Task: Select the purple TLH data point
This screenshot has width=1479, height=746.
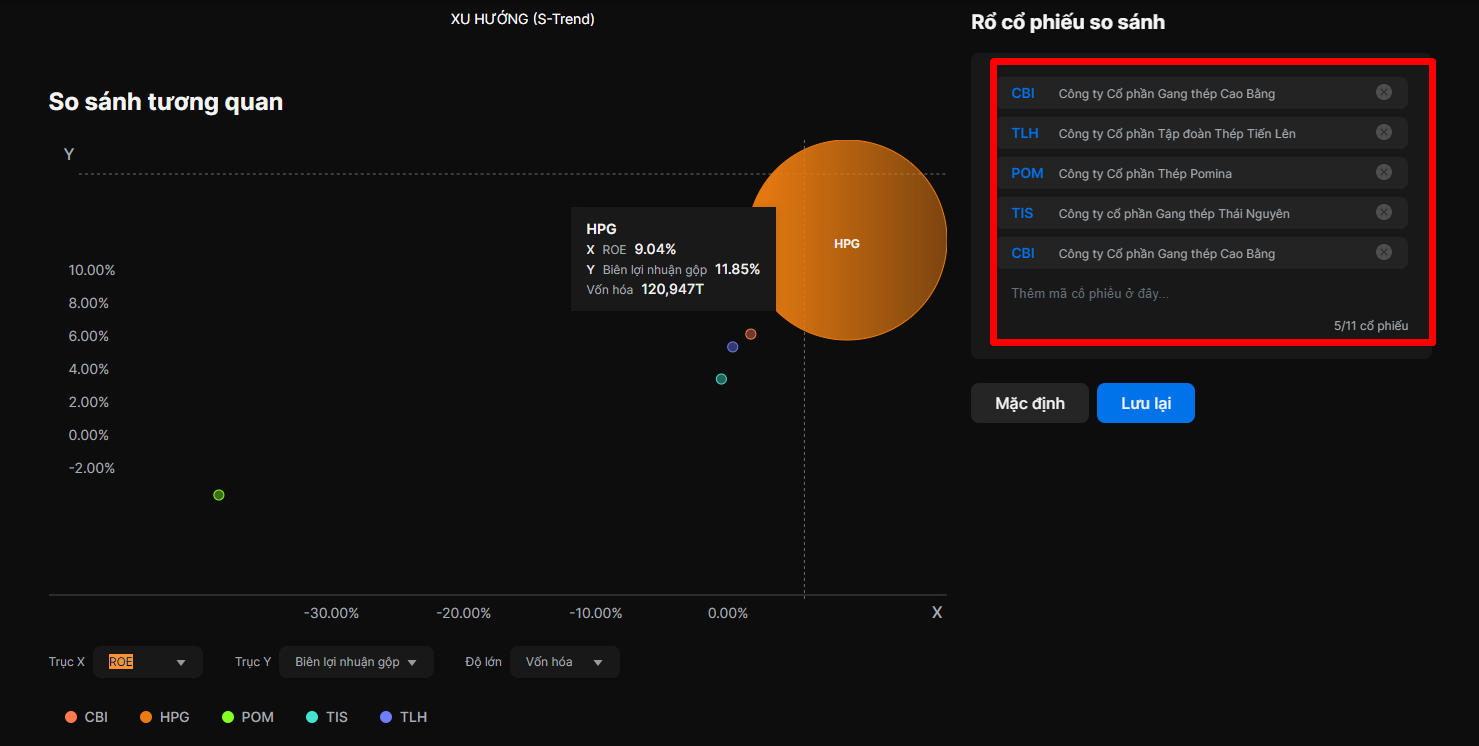Action: (732, 347)
